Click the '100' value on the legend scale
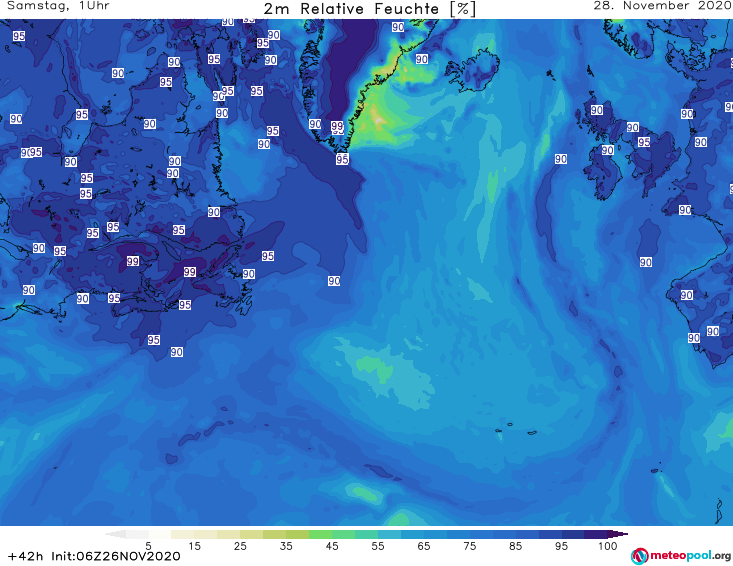The height and width of the screenshot is (566, 733). click(608, 546)
